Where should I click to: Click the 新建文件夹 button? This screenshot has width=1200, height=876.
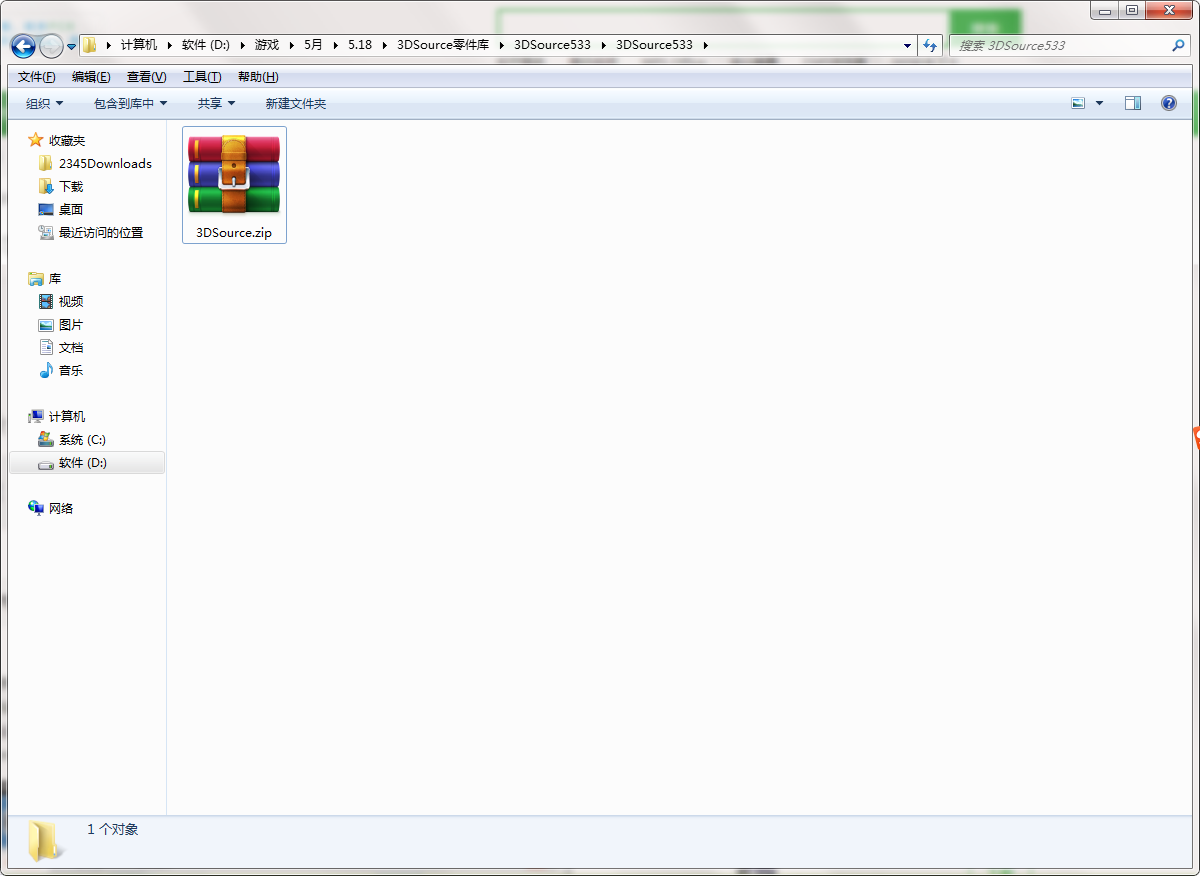coord(295,103)
